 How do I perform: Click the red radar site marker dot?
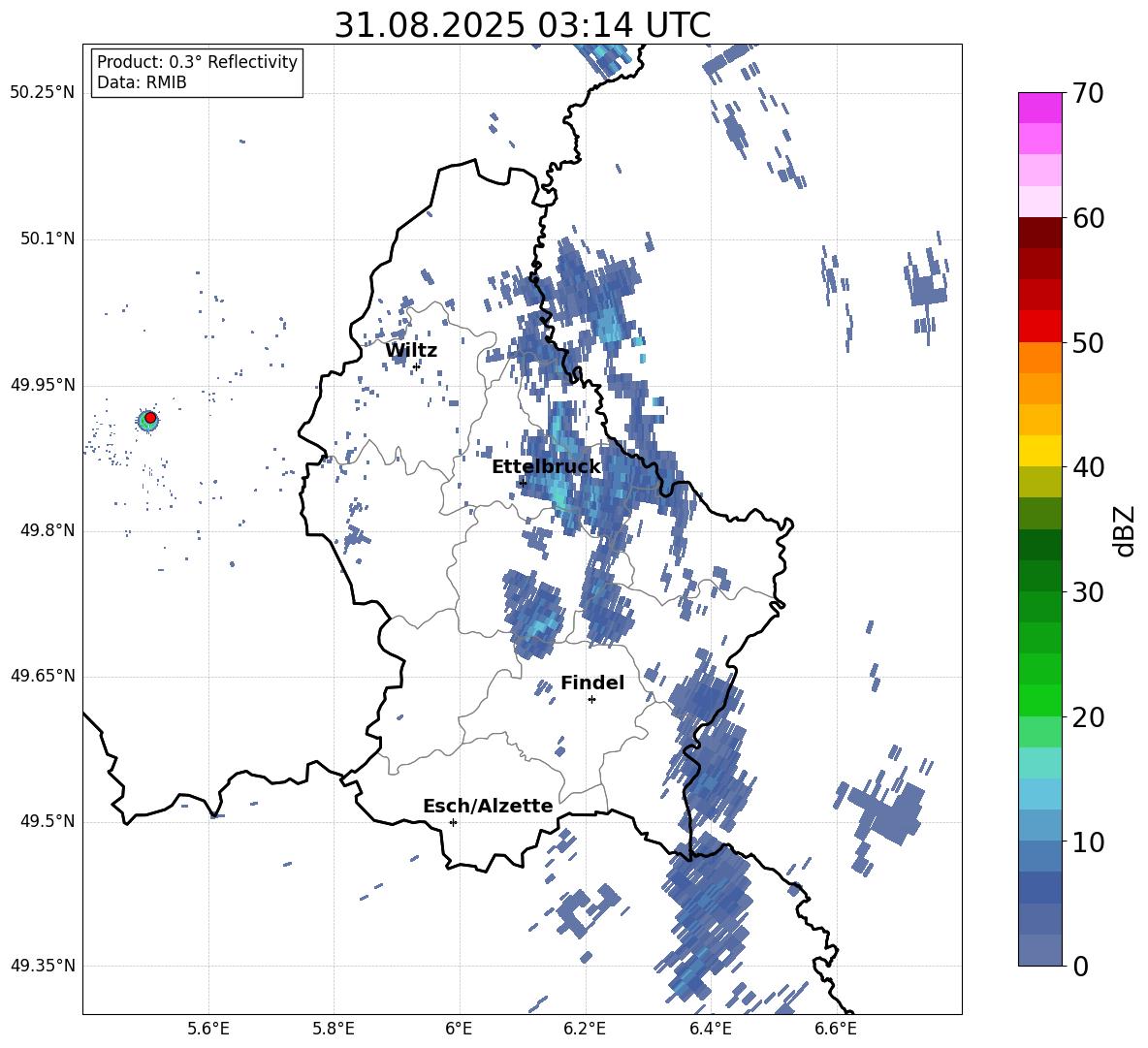click(150, 418)
